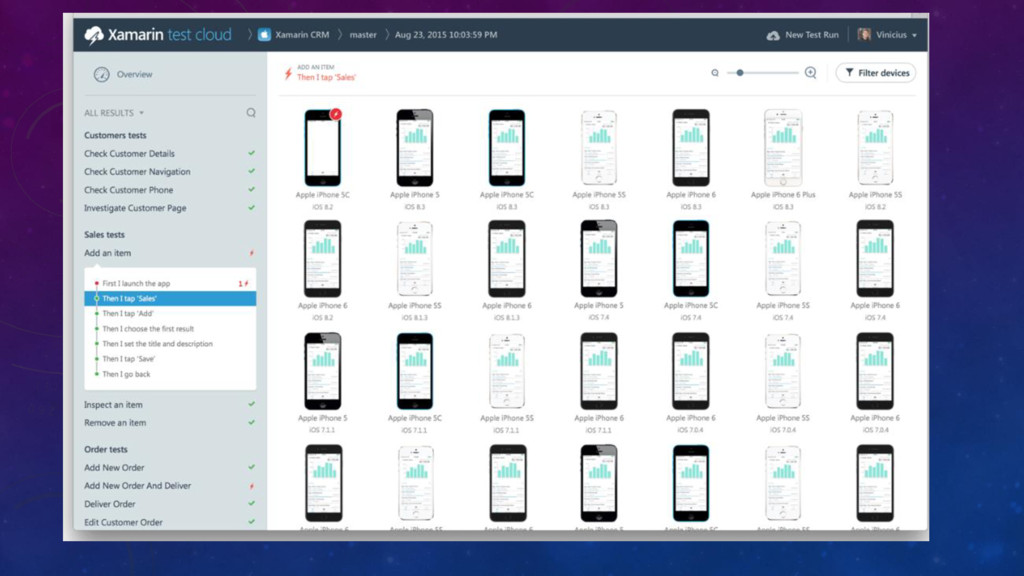Open the Xamarin CRM breadcrumb
1024x576 pixels.
tap(302, 35)
